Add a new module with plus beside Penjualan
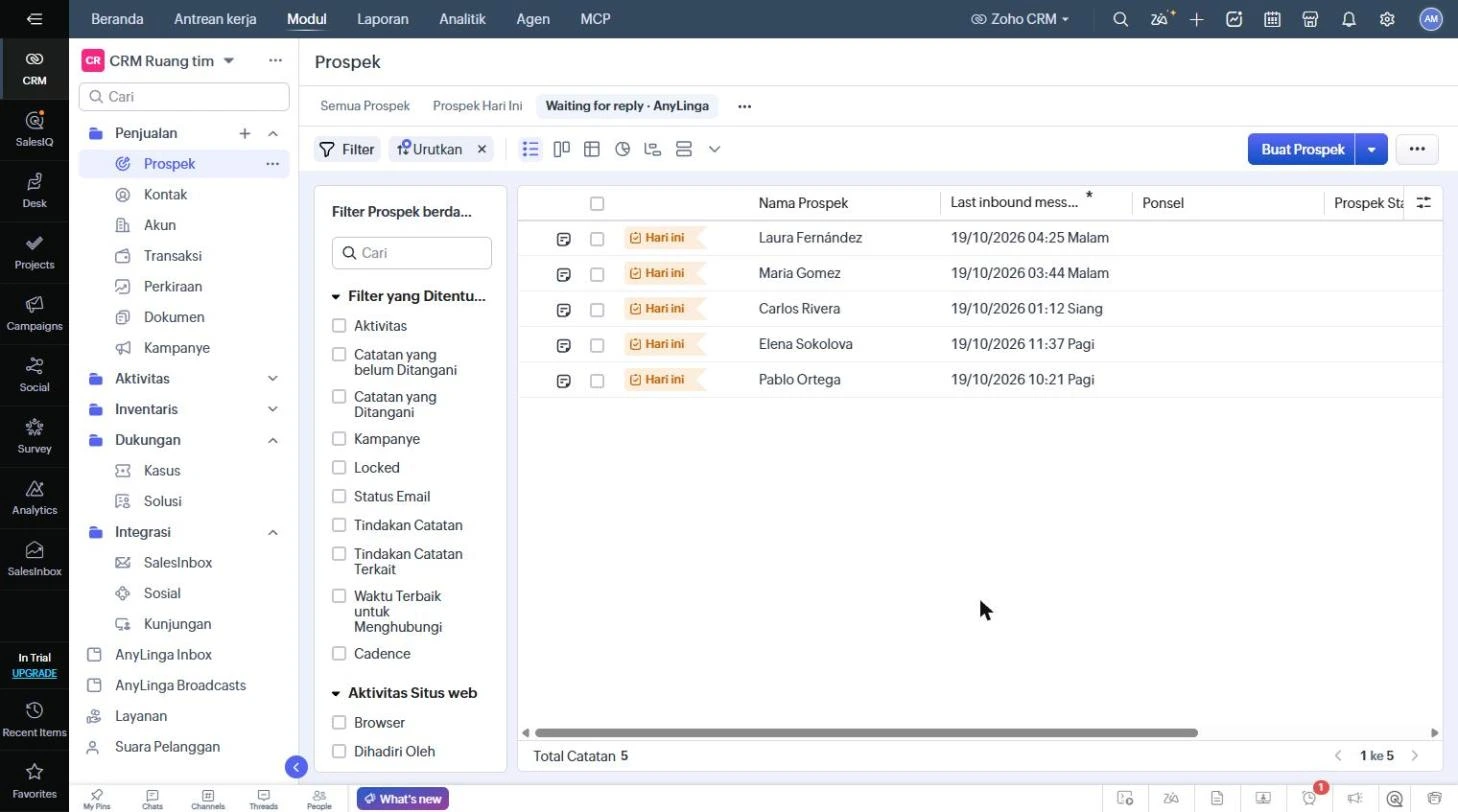 [245, 133]
